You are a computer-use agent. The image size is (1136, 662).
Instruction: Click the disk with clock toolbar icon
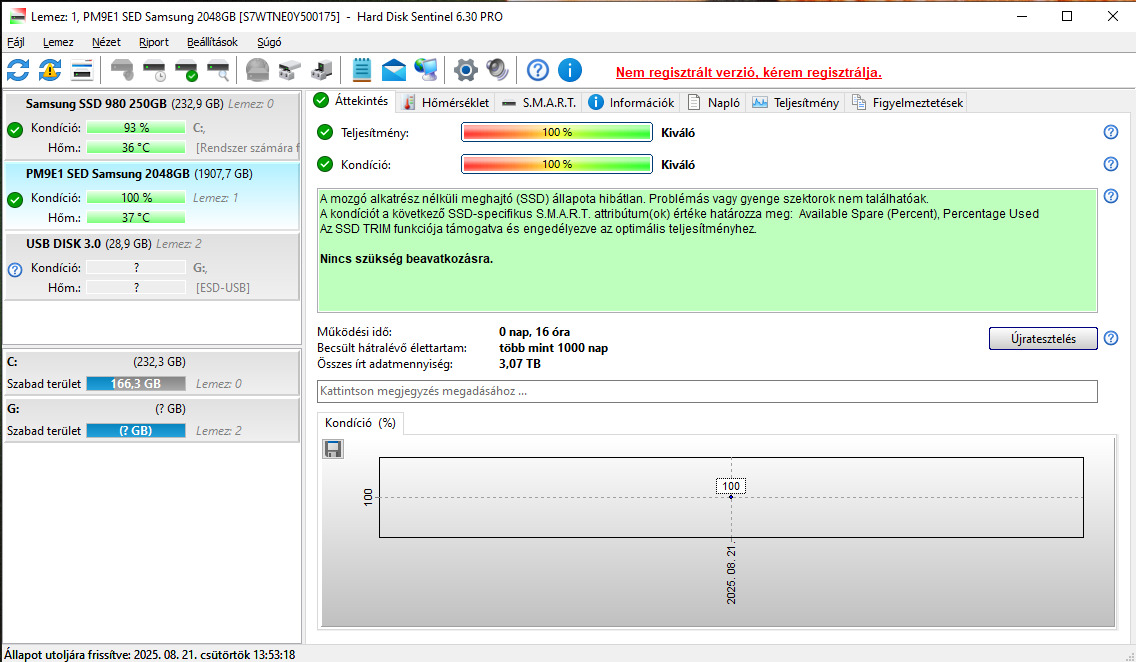pos(154,70)
